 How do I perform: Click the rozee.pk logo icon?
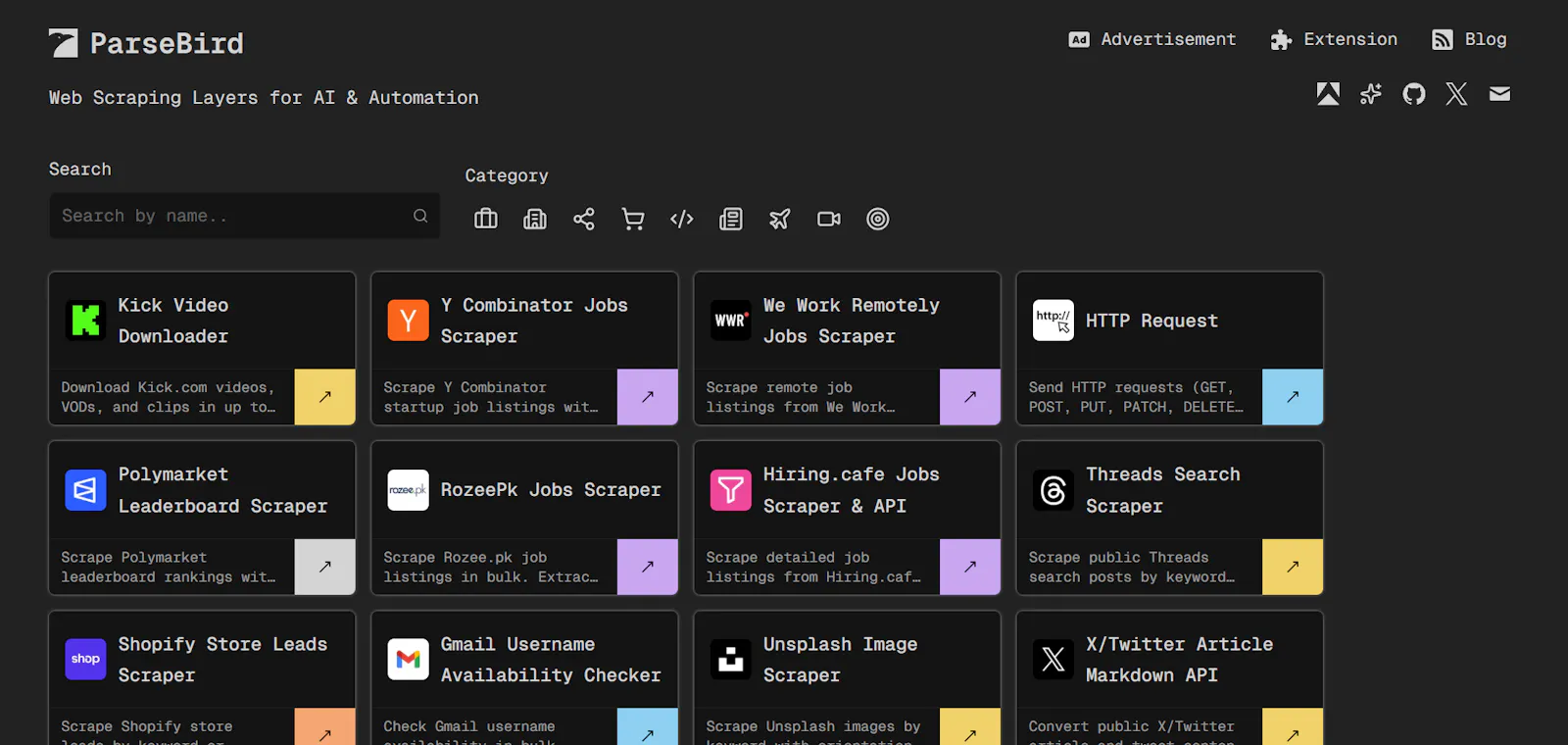[408, 490]
